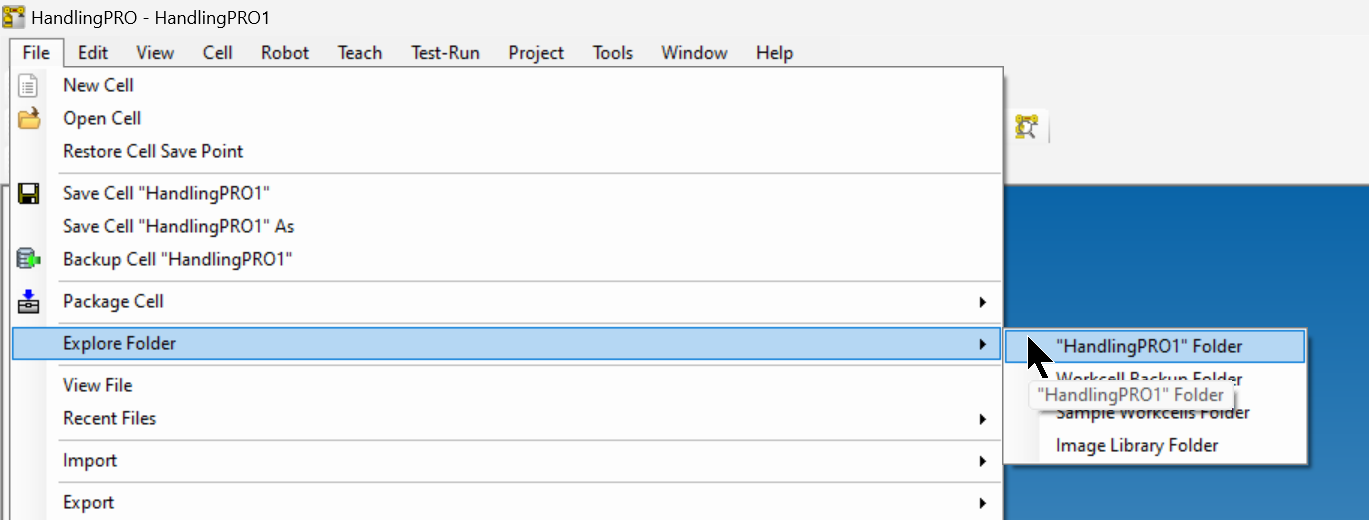Screen dimensions: 1369x520
Task: Click the New Cell document icon
Action: click(29, 86)
